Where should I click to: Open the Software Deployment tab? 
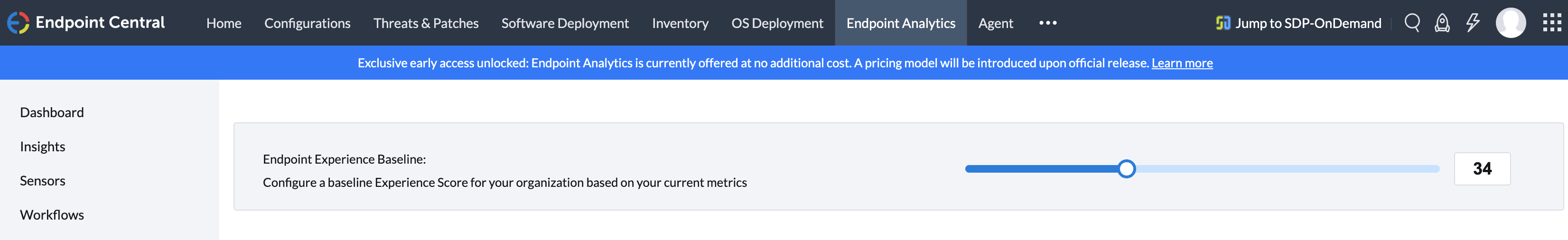click(564, 23)
